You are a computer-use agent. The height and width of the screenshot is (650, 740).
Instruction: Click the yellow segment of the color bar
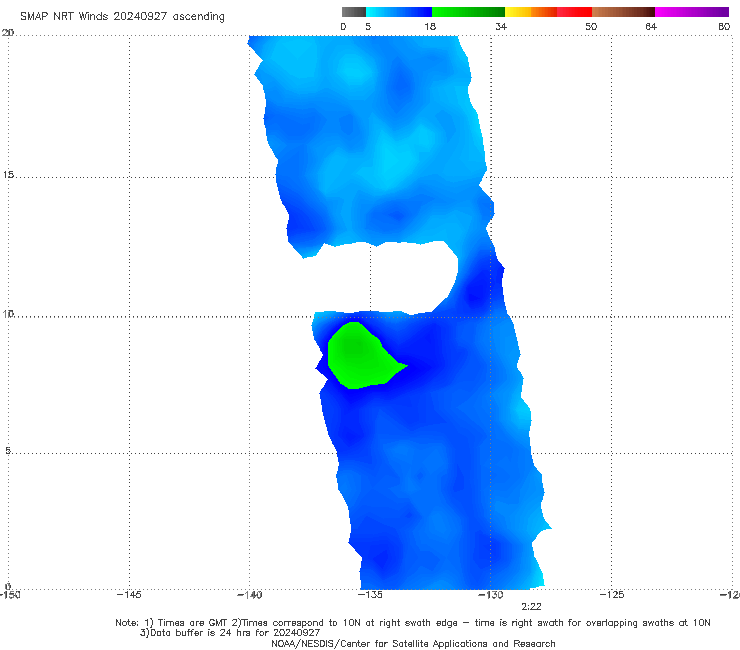(x=518, y=12)
